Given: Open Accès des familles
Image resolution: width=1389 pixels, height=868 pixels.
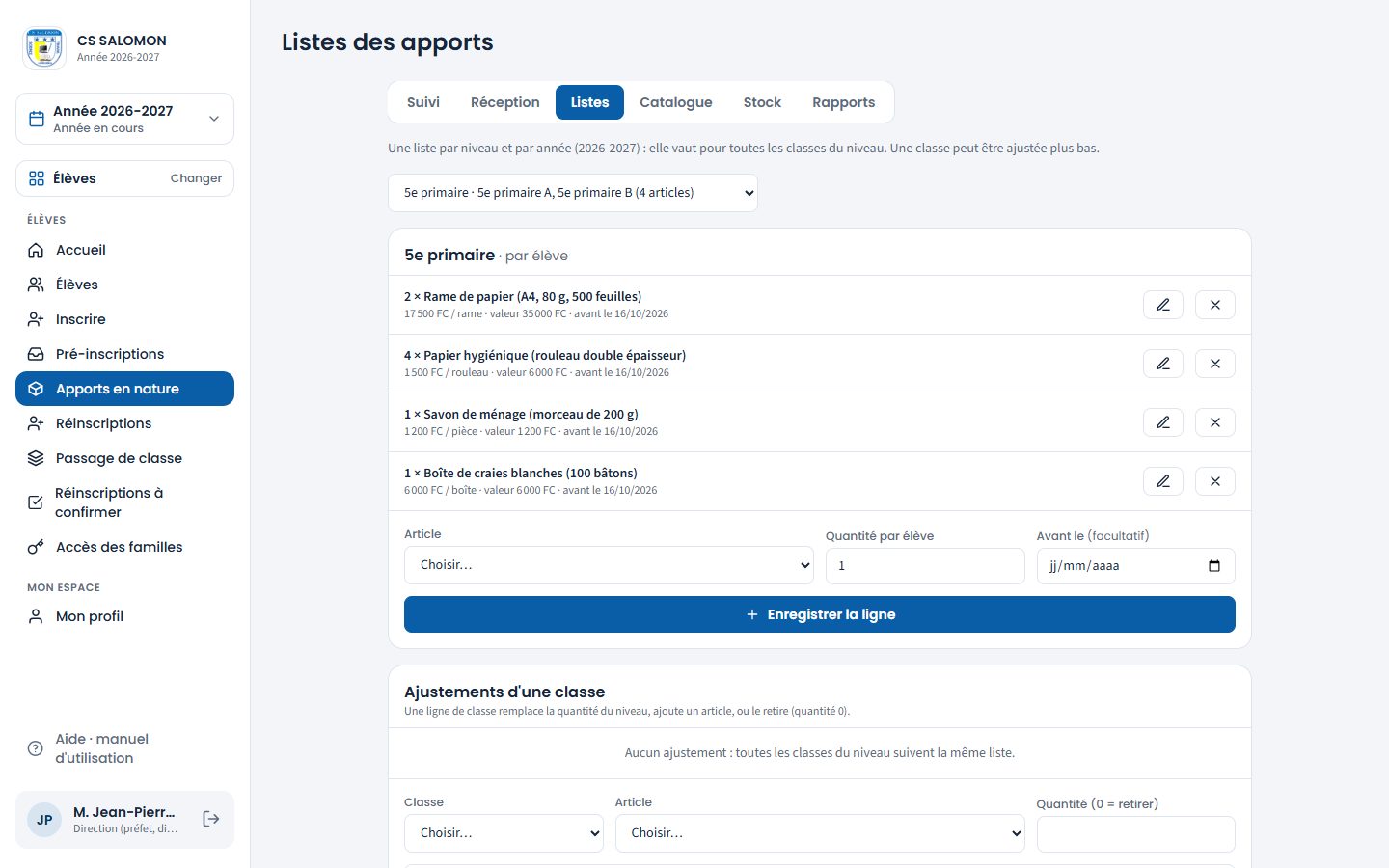Looking at the screenshot, I should click(x=124, y=547).
